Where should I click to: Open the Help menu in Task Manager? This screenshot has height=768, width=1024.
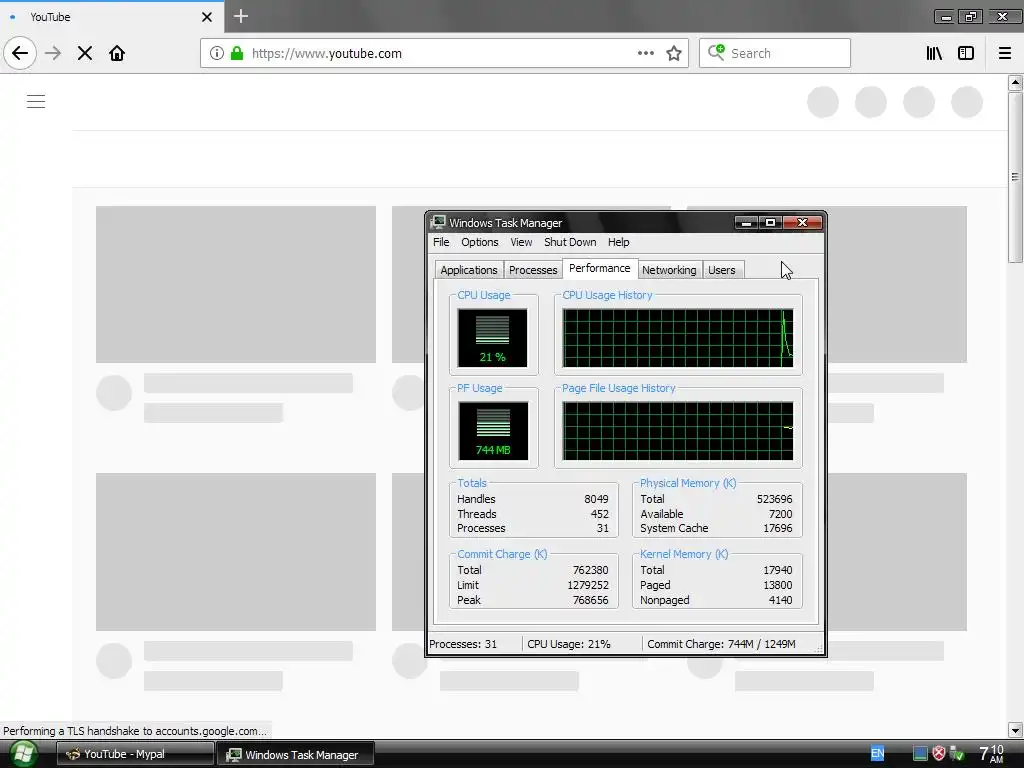click(618, 242)
